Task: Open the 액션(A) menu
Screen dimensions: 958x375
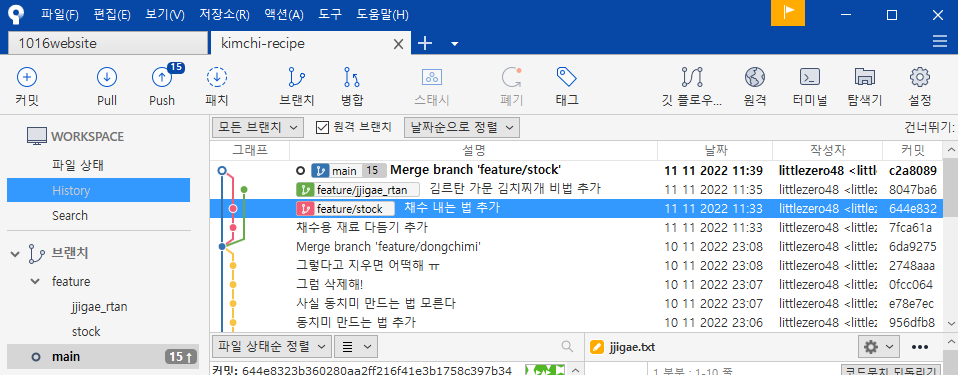Action: pos(284,15)
